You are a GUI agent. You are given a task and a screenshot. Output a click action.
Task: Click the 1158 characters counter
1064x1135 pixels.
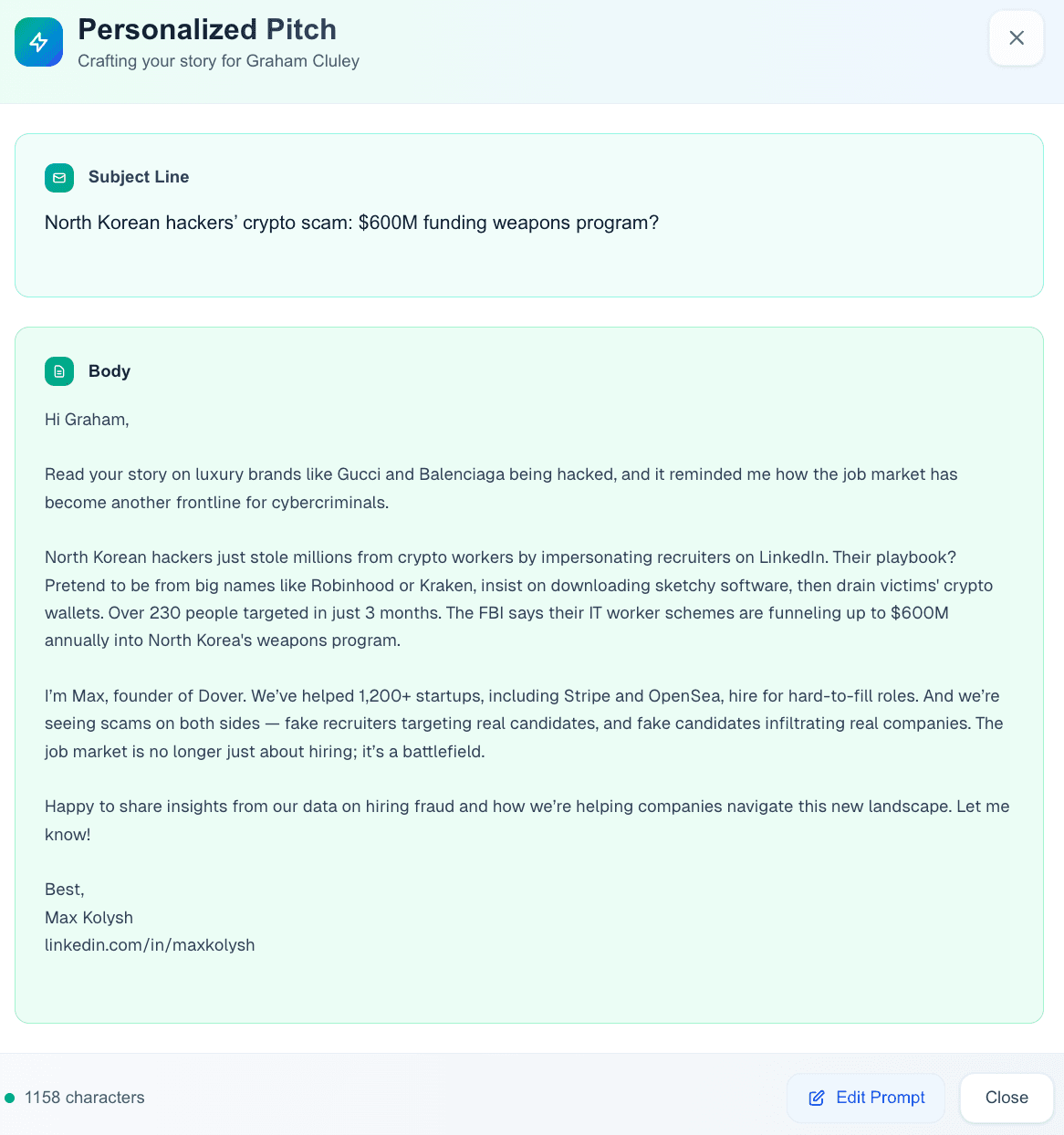click(x=85, y=1098)
